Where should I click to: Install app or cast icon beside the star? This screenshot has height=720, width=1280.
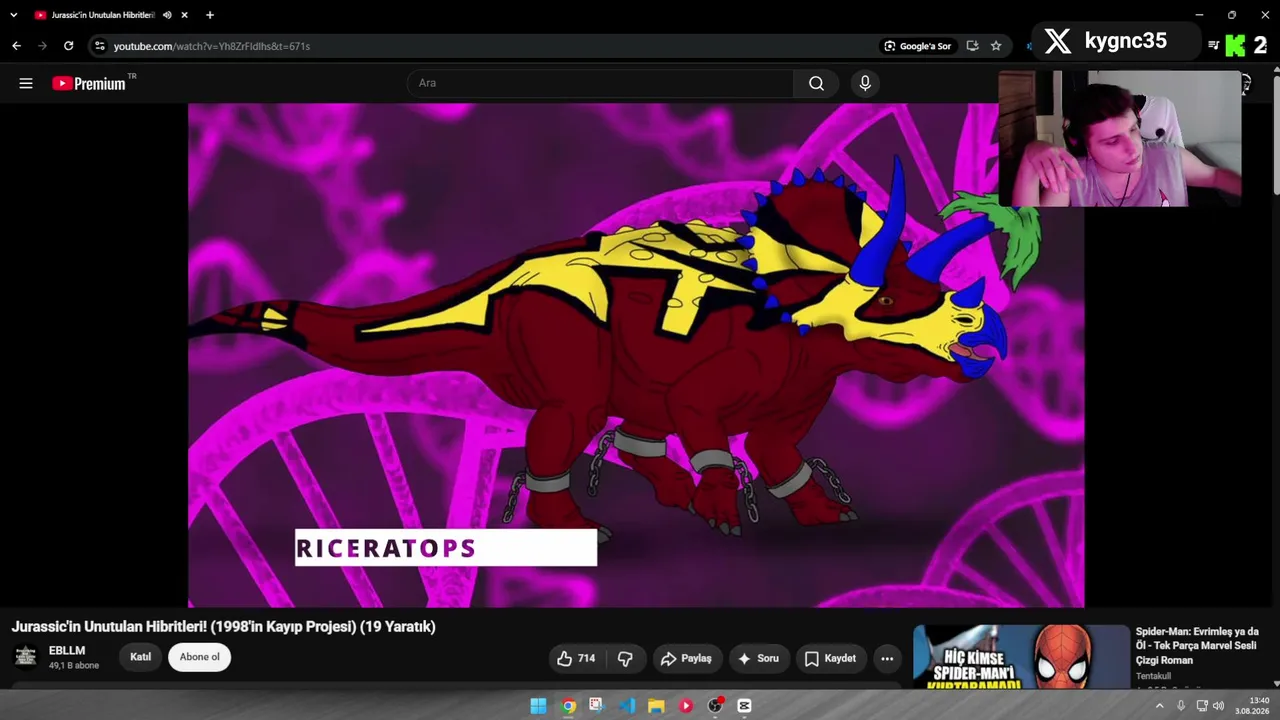click(972, 46)
